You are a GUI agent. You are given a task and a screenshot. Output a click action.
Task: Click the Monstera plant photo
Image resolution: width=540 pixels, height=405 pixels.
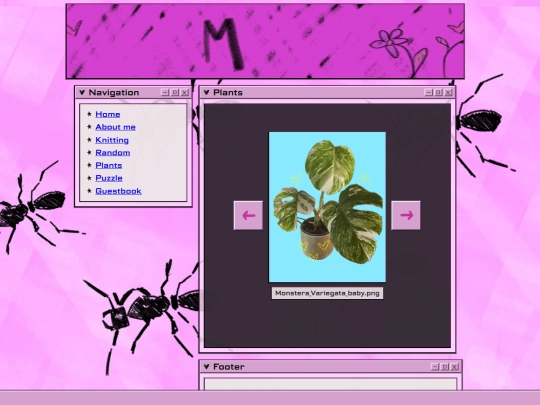327,207
